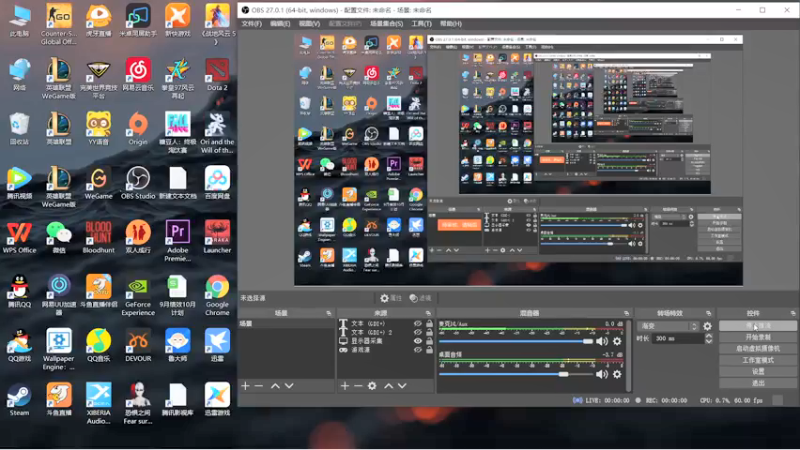
Task: Open transition properties gear icon
Action: (708, 326)
